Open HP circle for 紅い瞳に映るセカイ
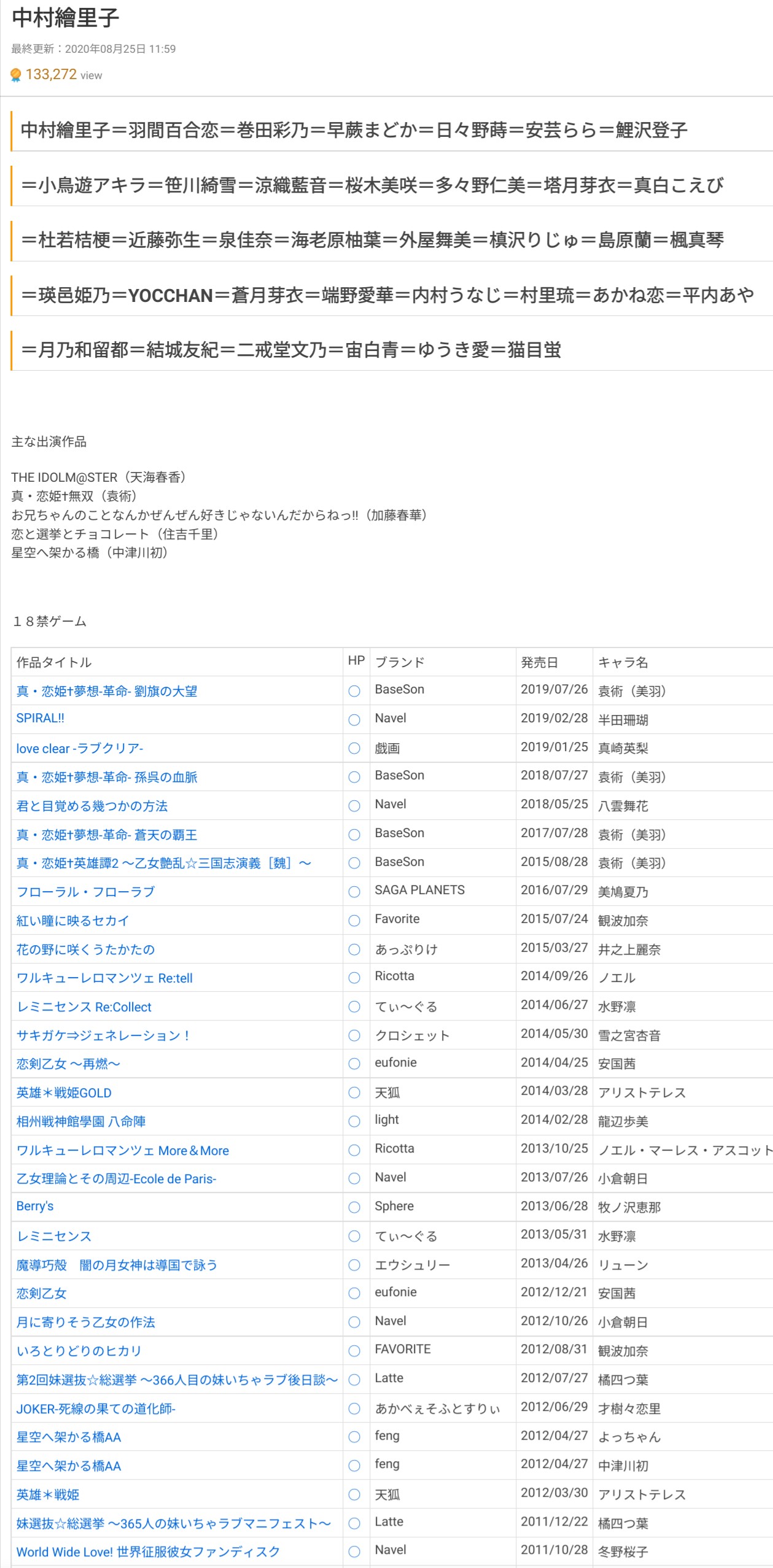The image size is (773, 1568). [354, 921]
